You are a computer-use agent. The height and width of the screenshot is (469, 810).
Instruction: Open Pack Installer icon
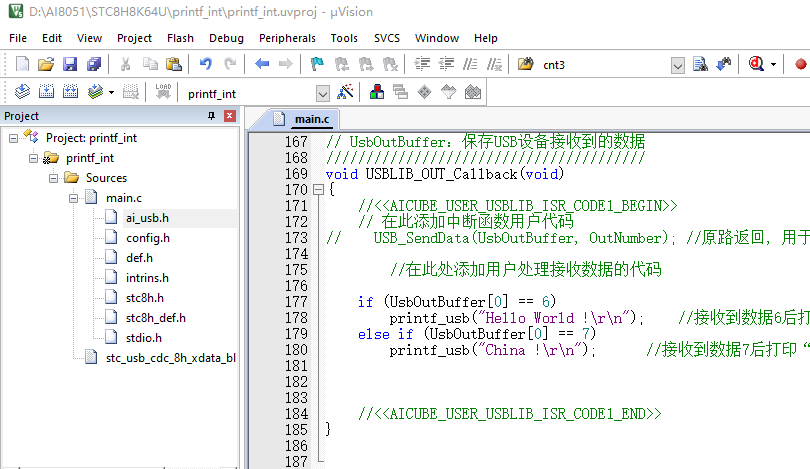pos(473,92)
